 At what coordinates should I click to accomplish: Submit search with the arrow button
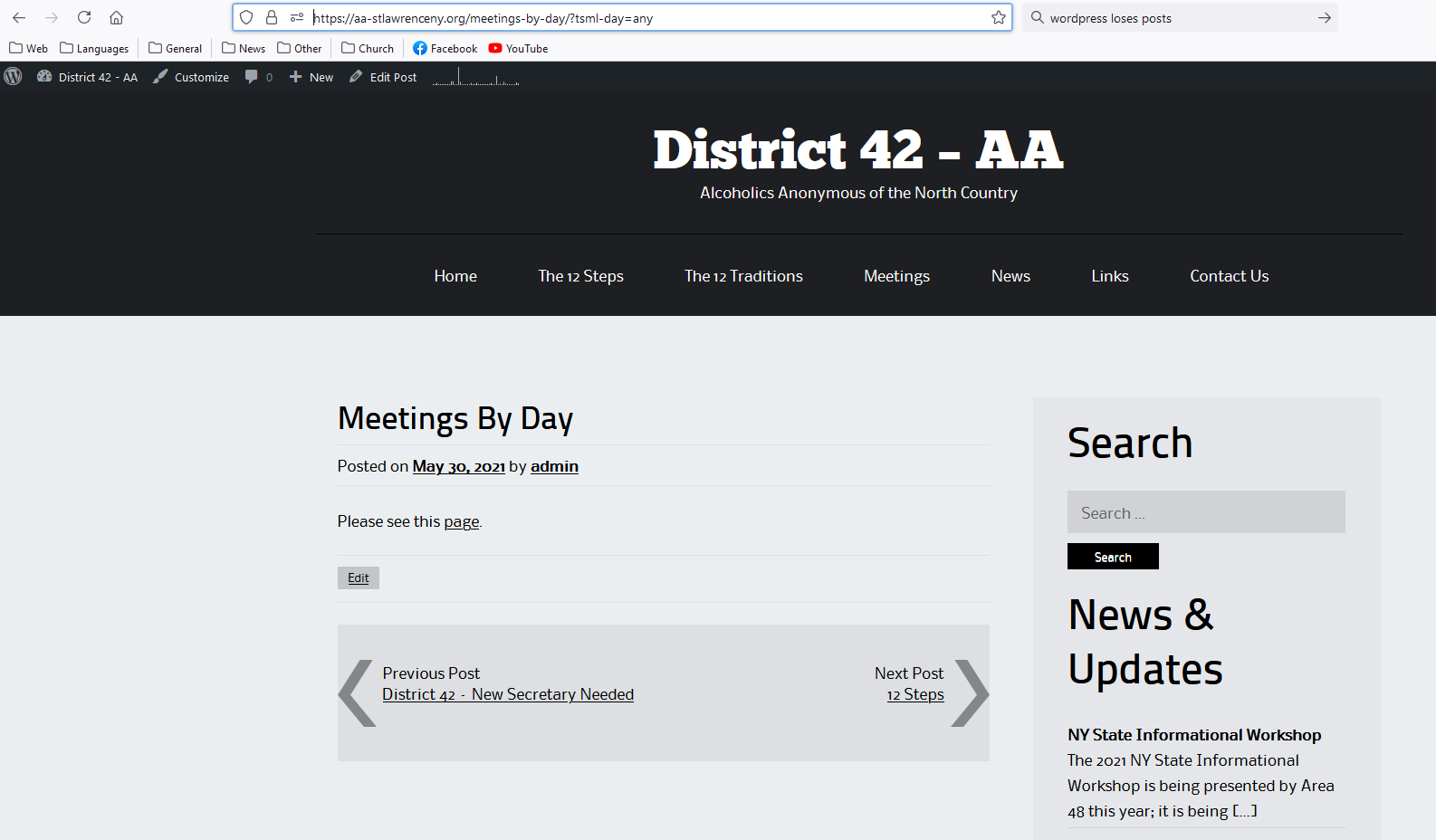(x=1325, y=17)
